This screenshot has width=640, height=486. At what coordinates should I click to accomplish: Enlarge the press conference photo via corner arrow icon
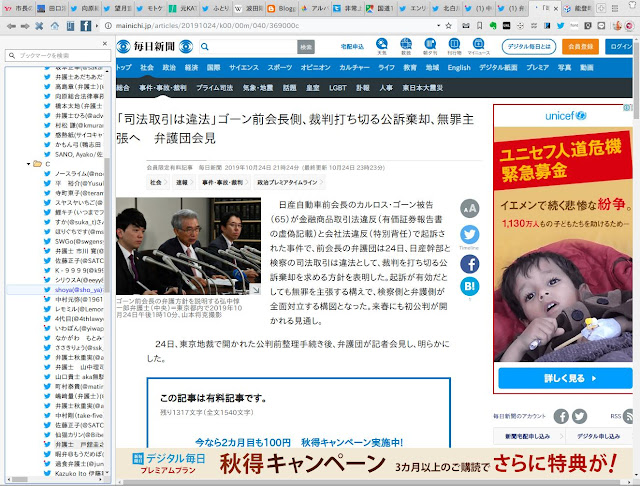click(x=256, y=289)
